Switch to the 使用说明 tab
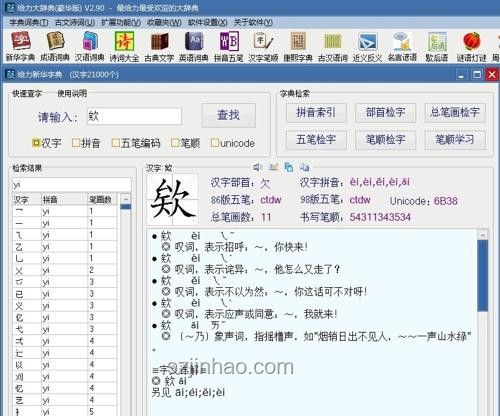The height and width of the screenshot is (416, 500). point(72,94)
